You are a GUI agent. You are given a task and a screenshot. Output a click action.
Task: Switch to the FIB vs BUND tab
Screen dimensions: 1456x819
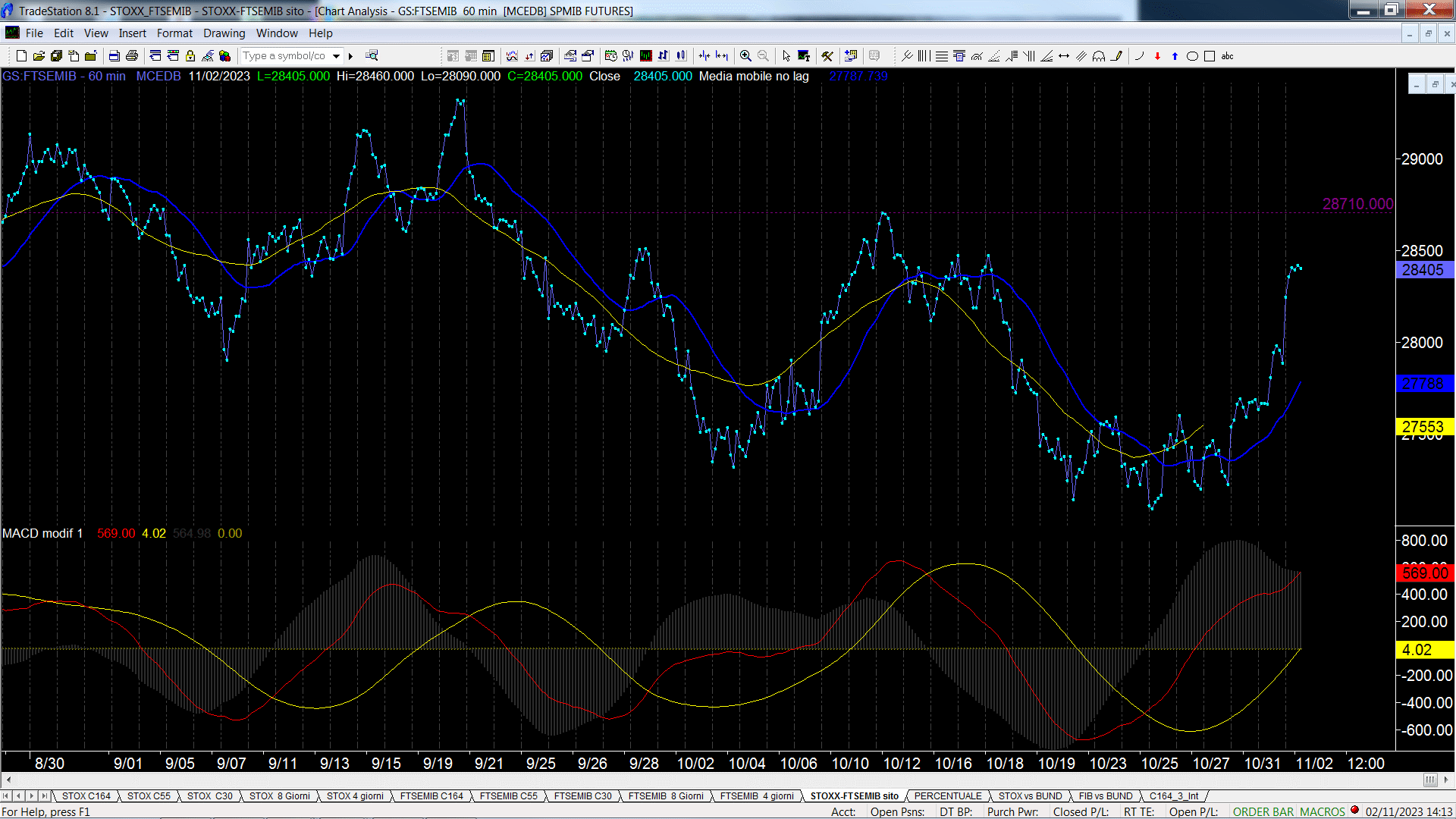coord(1106,796)
